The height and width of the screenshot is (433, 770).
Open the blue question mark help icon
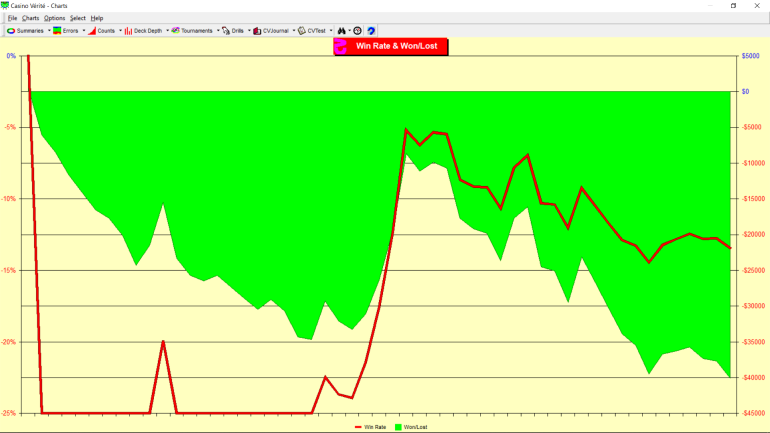371,31
